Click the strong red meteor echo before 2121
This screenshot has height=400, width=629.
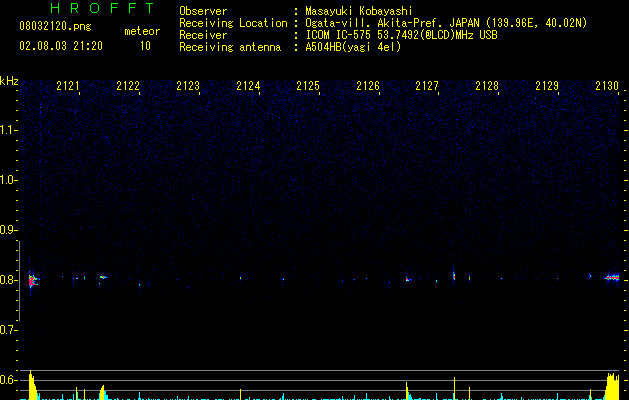click(x=32, y=280)
